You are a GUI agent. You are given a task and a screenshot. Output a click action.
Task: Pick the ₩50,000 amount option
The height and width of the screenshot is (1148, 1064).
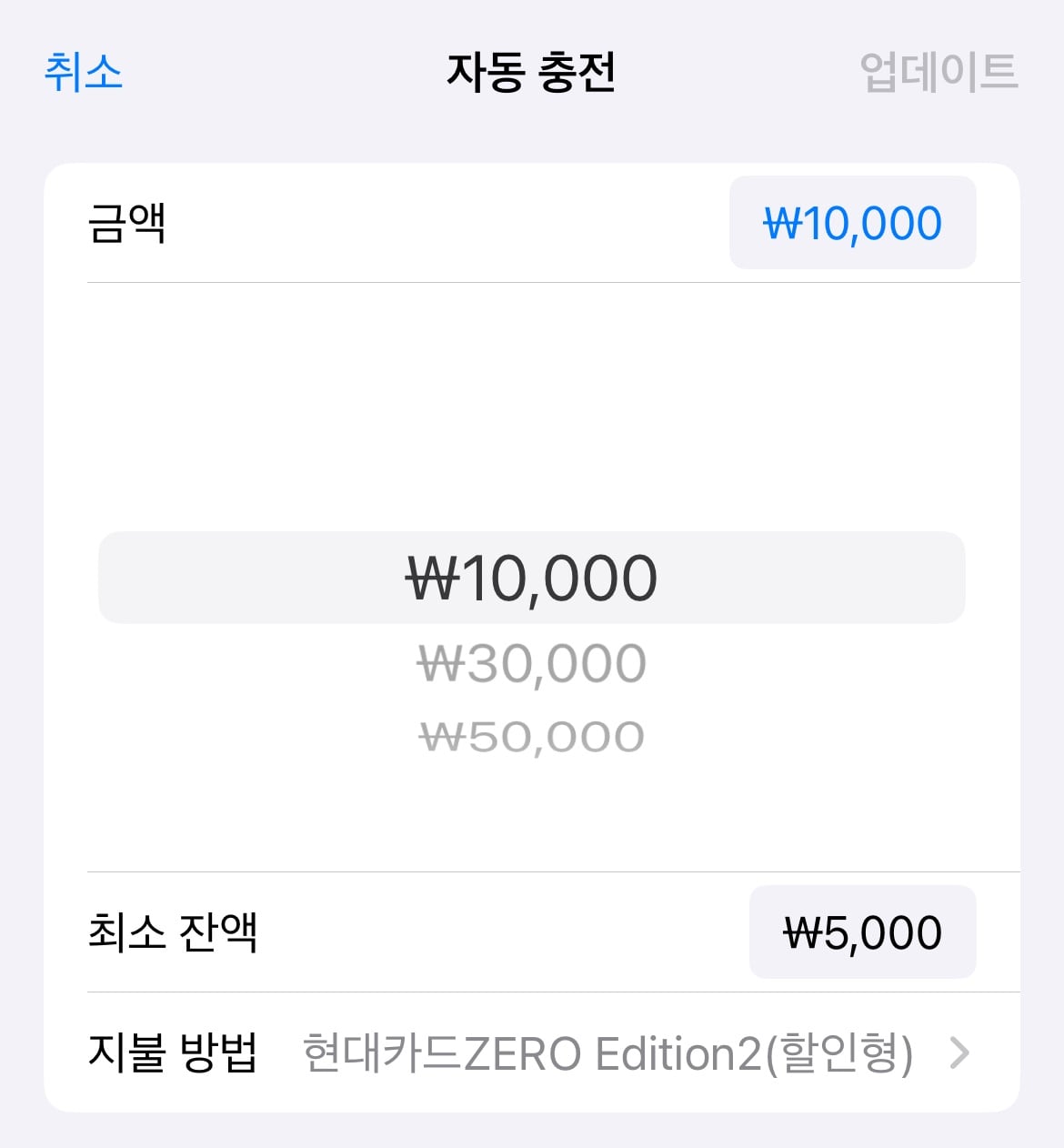coord(531,737)
